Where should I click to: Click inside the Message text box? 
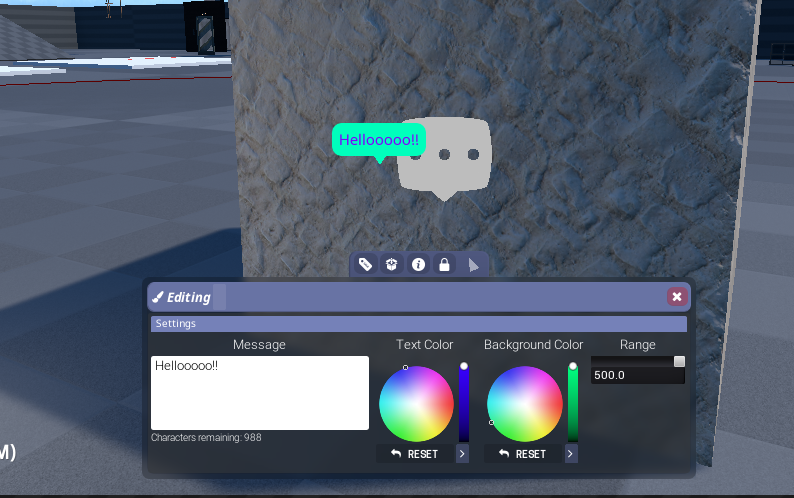260,393
